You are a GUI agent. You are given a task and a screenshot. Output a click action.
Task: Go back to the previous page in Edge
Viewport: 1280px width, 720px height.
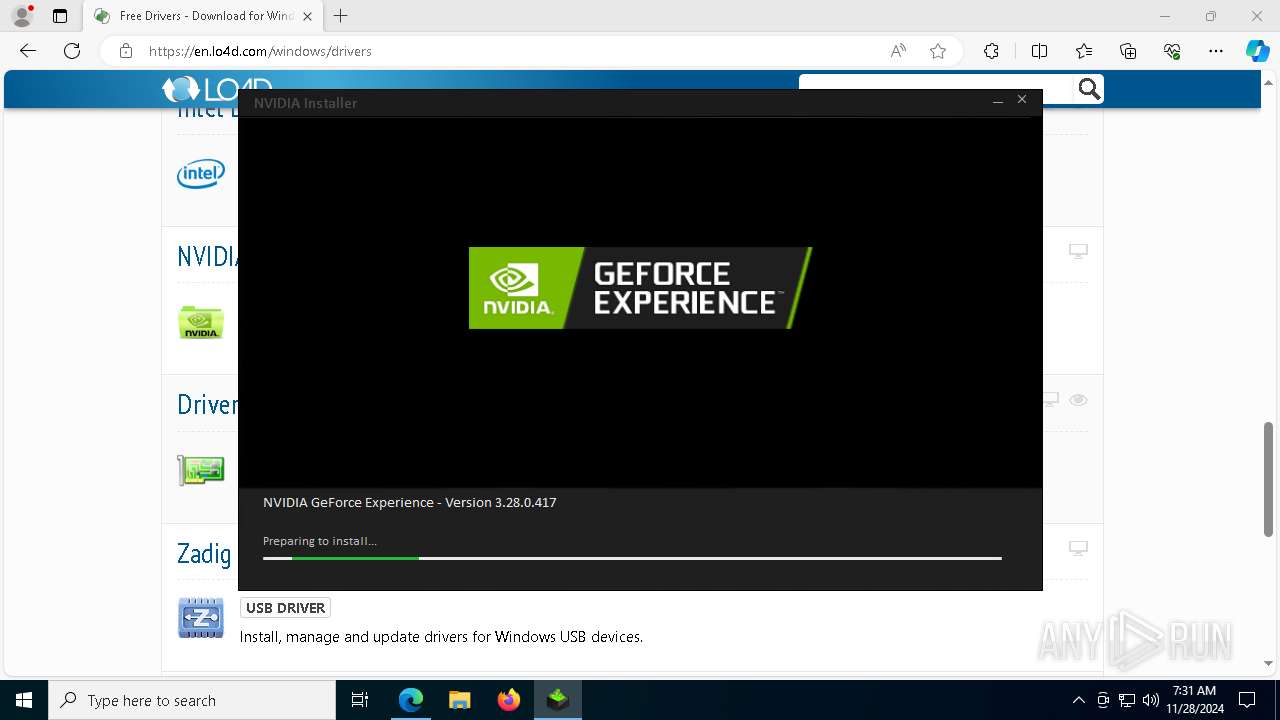[28, 51]
